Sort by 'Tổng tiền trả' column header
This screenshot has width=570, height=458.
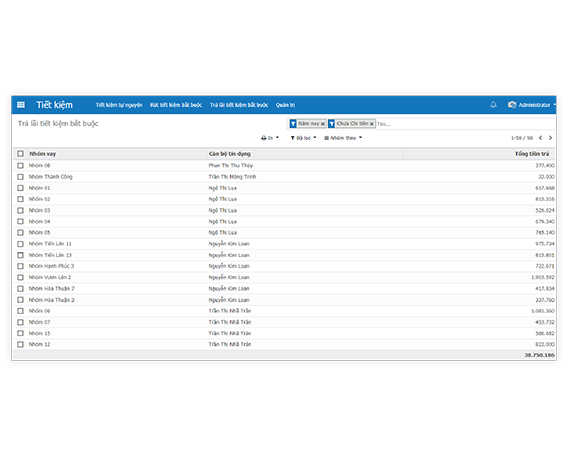(x=532, y=154)
